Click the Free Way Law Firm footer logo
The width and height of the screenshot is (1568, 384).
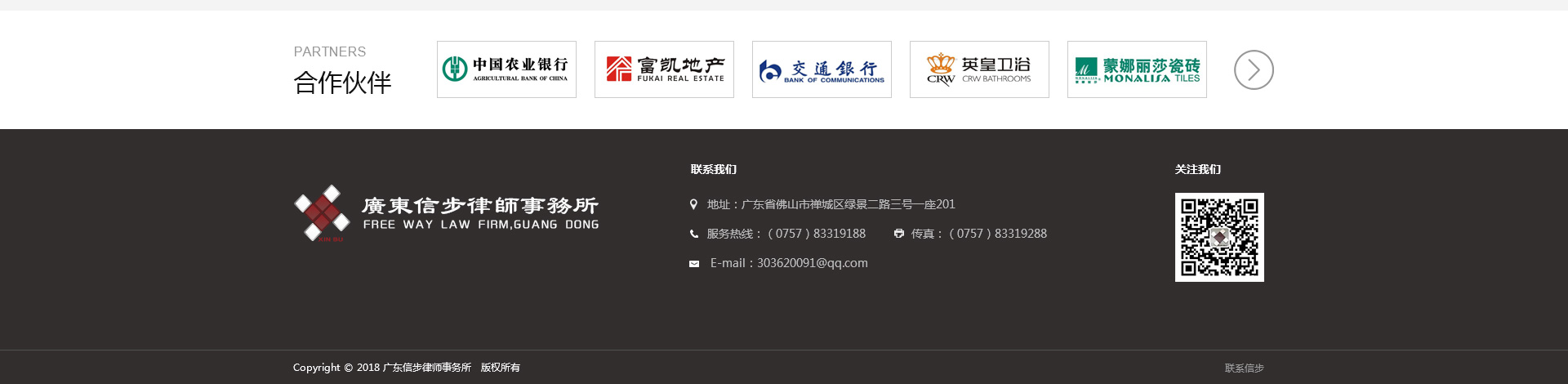point(446,212)
